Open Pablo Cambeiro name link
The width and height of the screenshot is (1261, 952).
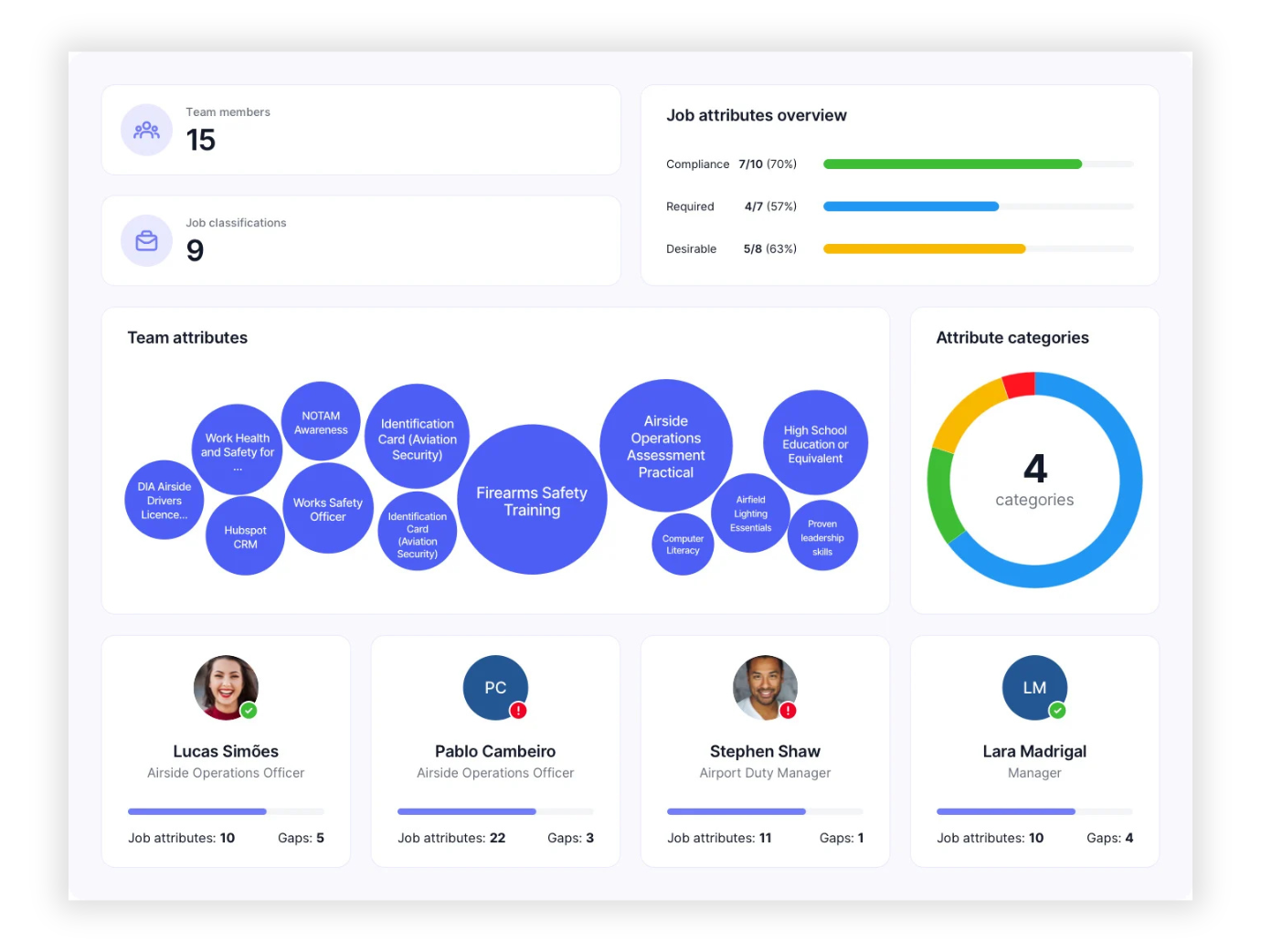click(x=495, y=751)
